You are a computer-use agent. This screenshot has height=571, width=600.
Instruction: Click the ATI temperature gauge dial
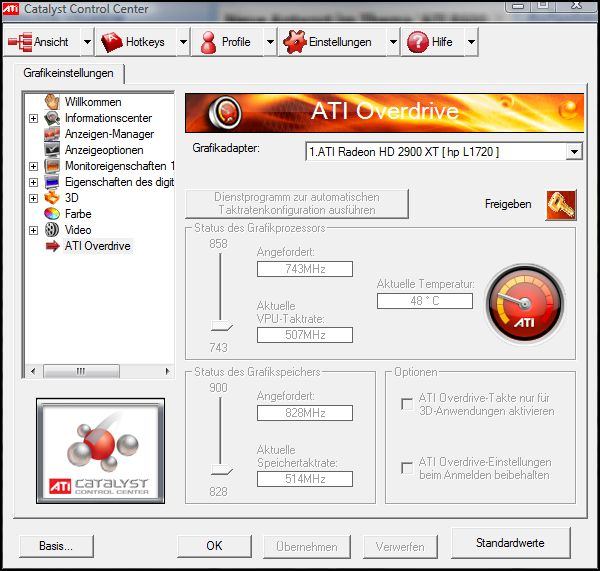524,305
